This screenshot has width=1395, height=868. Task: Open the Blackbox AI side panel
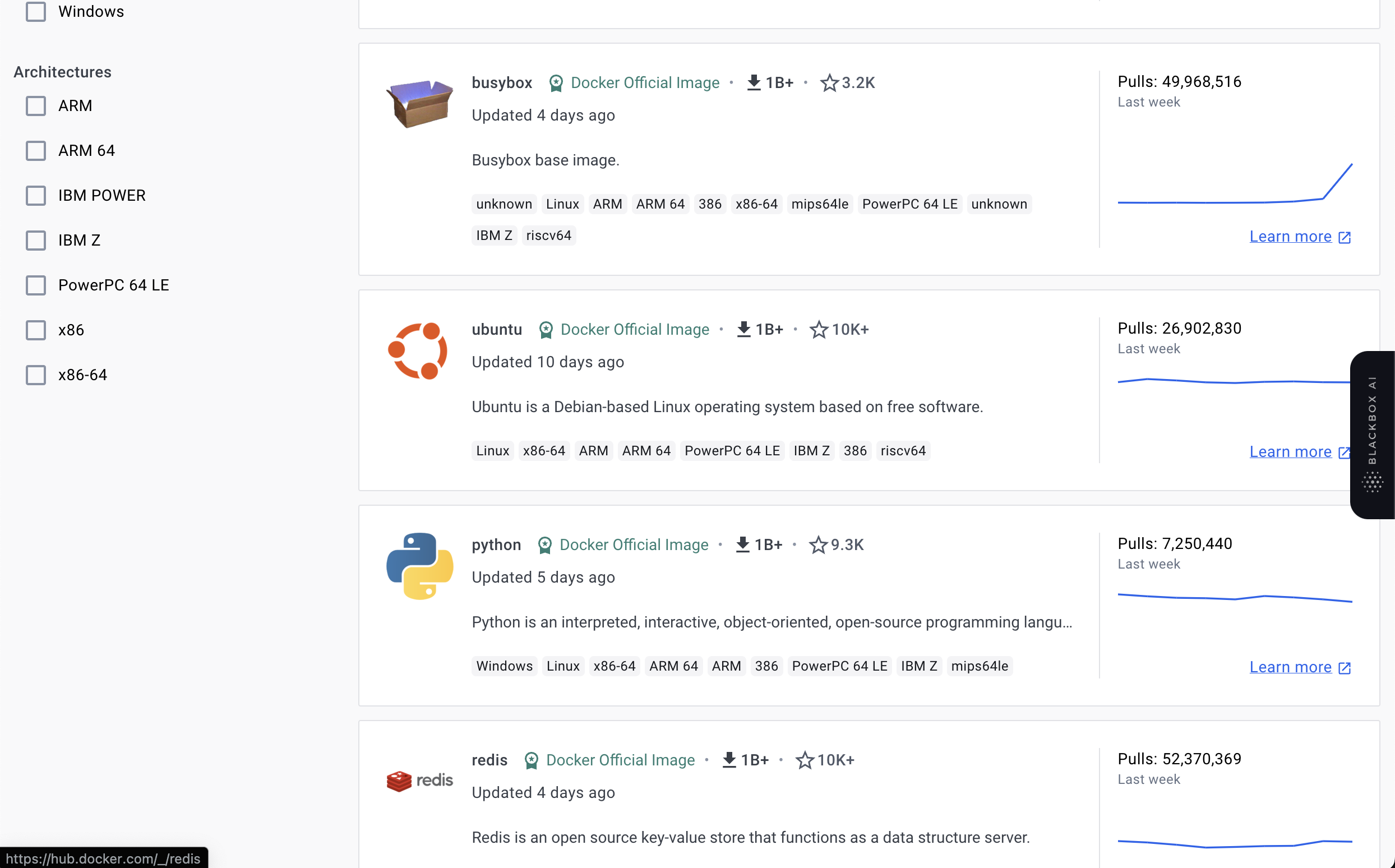1373,435
